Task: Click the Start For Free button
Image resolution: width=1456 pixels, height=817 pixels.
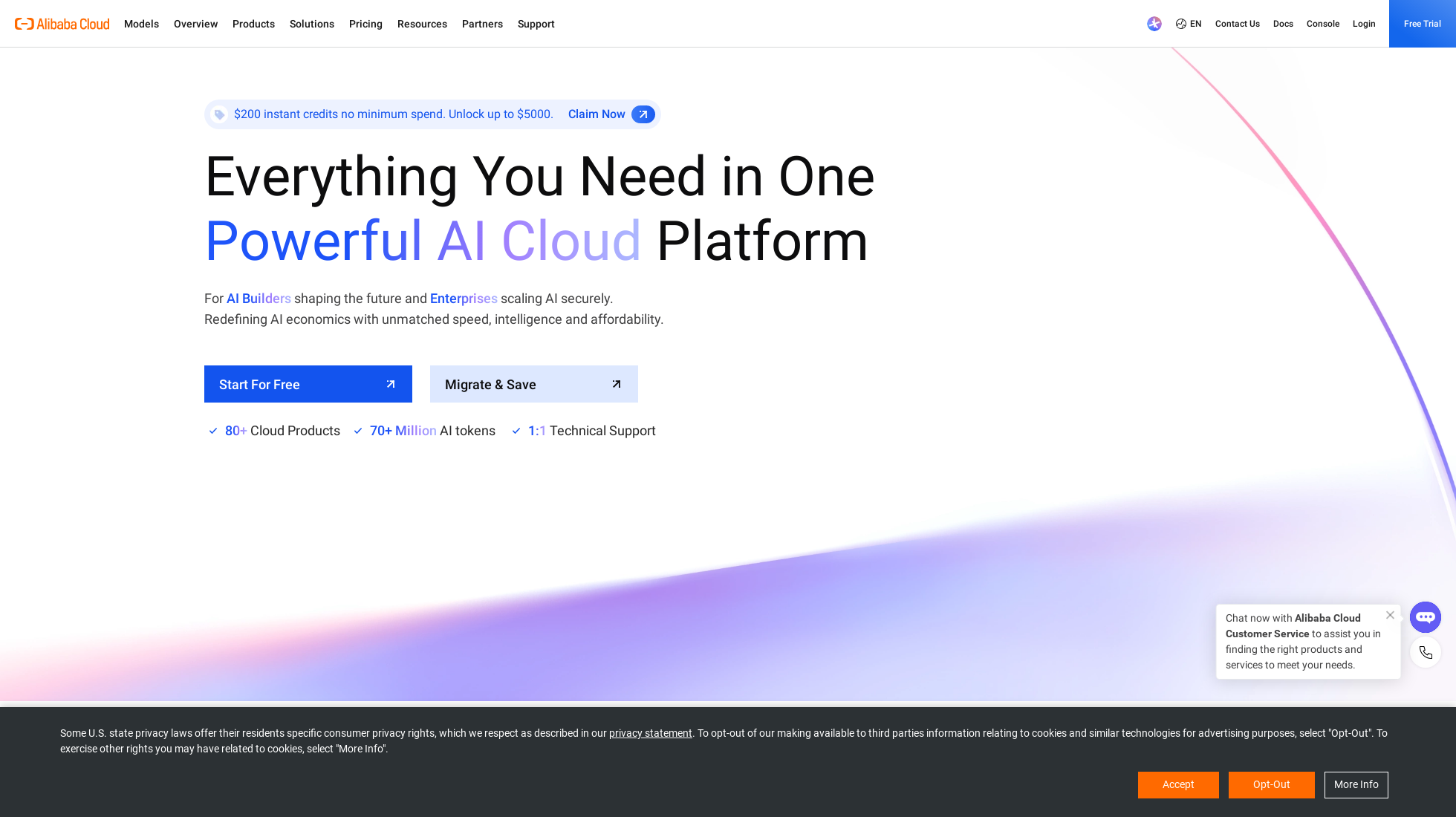Action: coord(308,384)
